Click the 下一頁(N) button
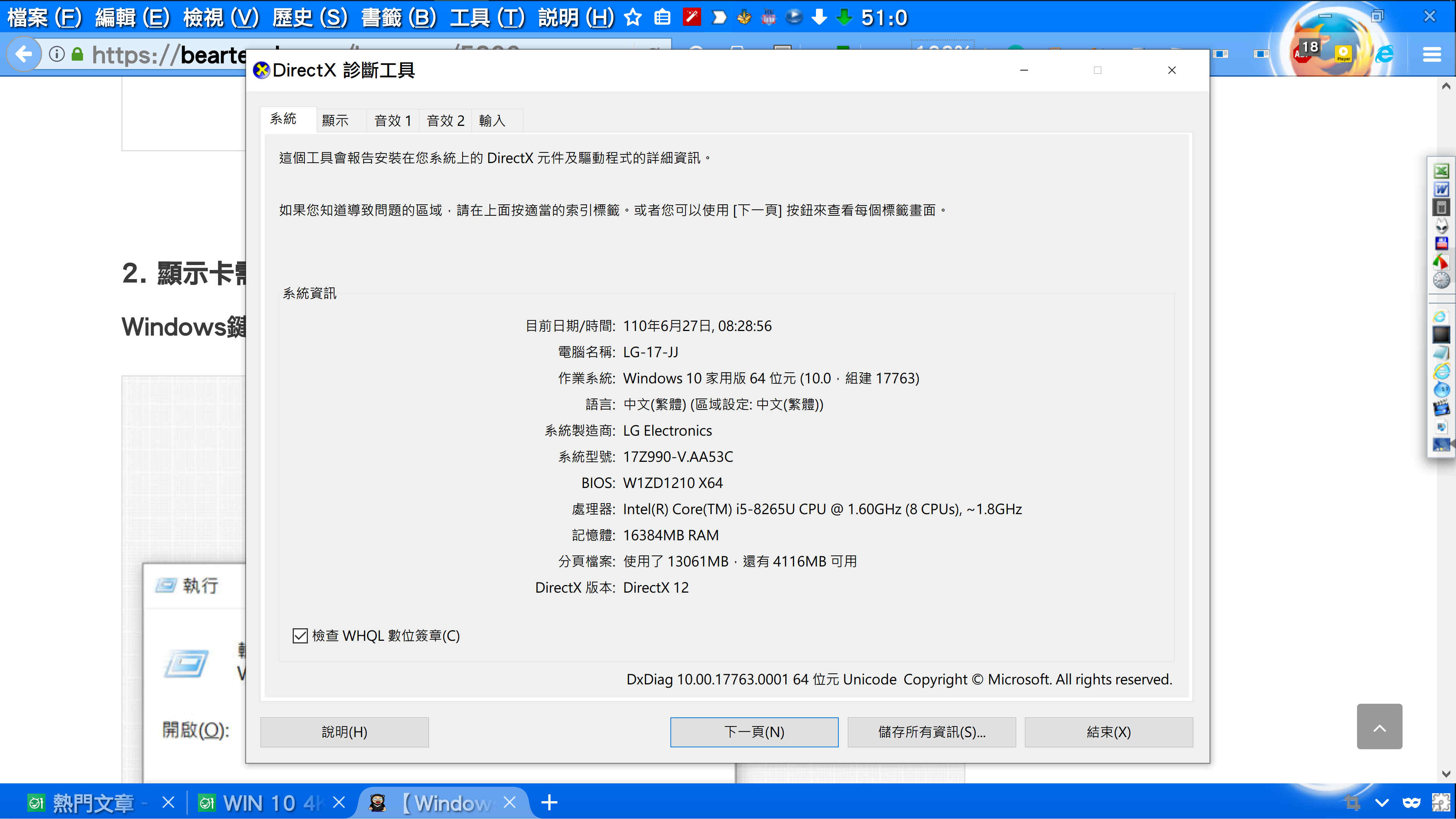 click(754, 732)
